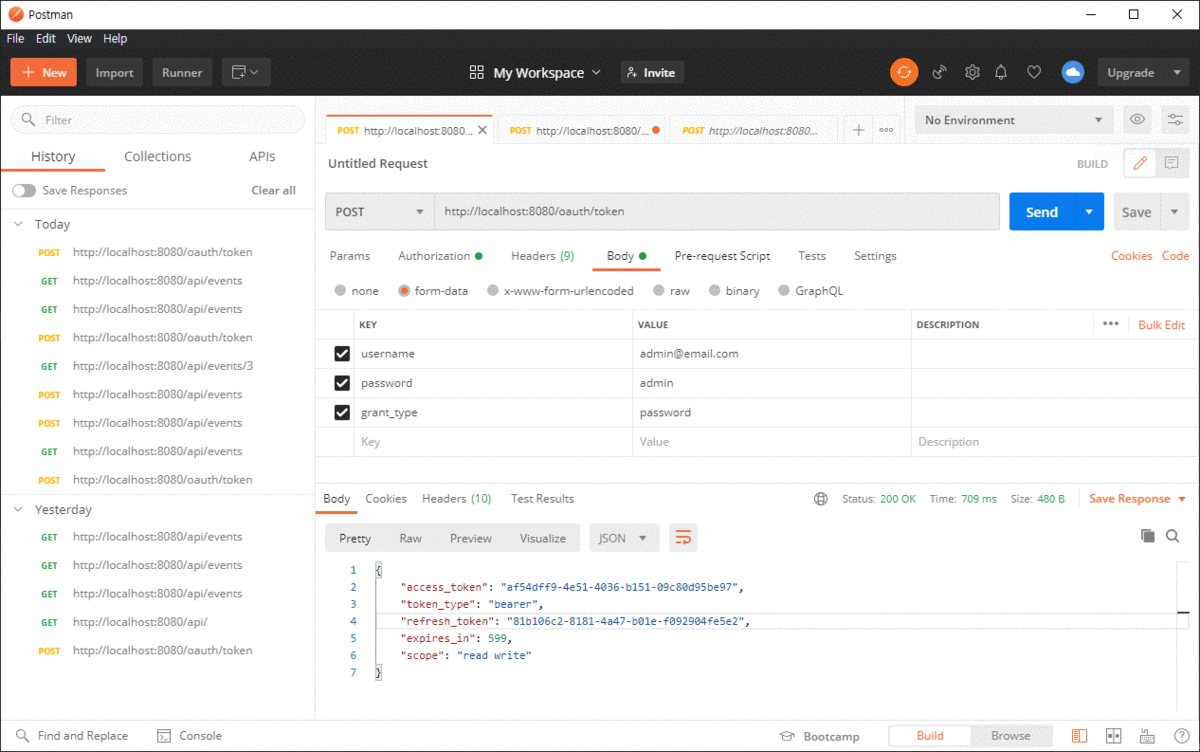Open keyboard shortcuts icon in status bar
Viewport: 1200px width, 752px height.
click(x=1147, y=736)
